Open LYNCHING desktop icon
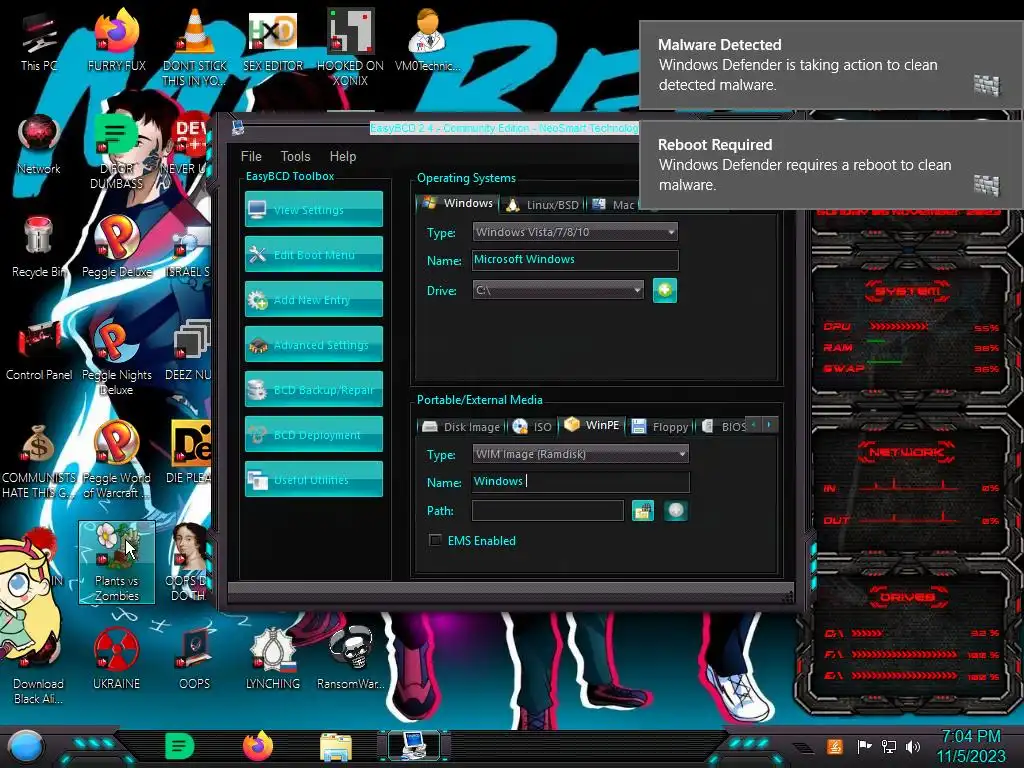1024x768 pixels. tap(273, 659)
